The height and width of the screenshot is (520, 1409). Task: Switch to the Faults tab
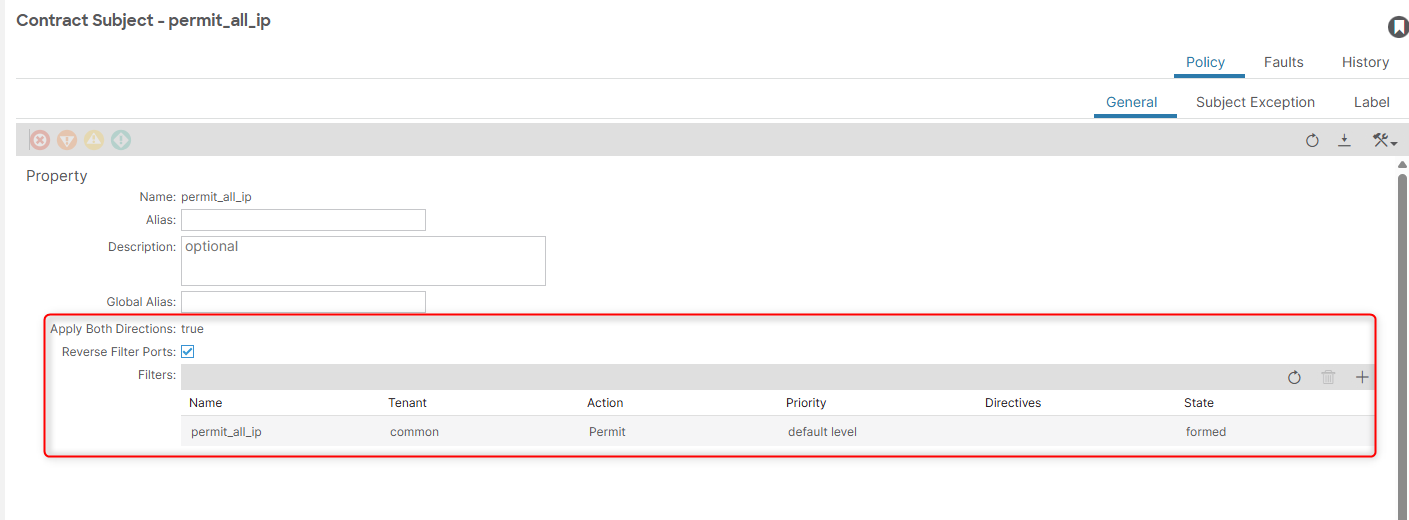coord(1283,62)
